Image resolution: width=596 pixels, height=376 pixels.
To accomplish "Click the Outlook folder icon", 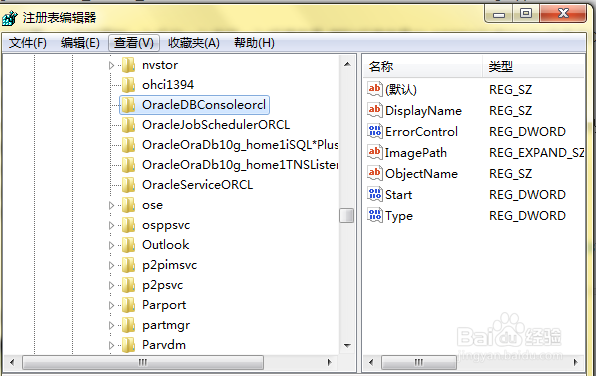I will click(x=128, y=245).
